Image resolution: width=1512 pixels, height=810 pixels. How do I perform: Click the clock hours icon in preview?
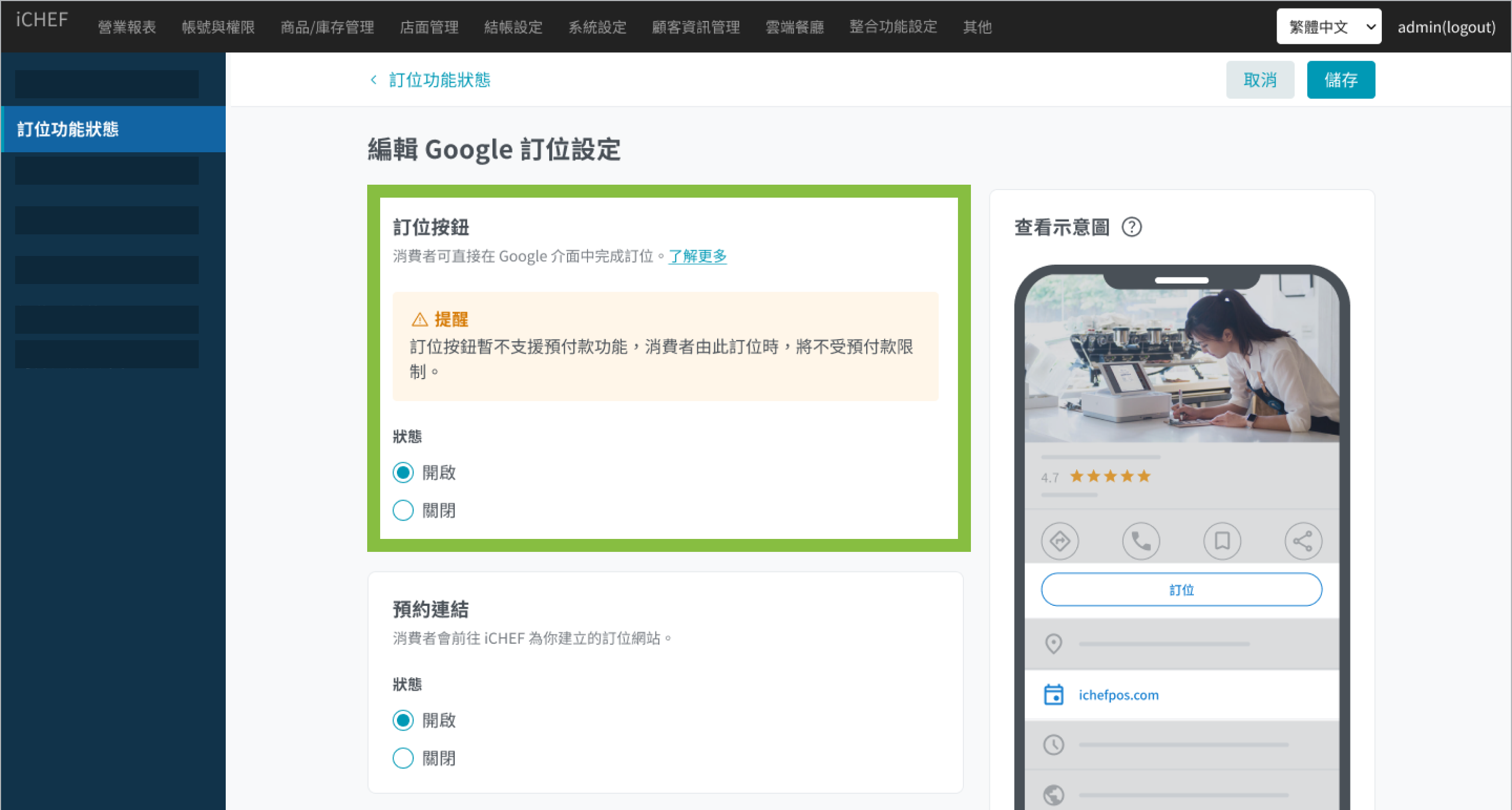[1054, 745]
